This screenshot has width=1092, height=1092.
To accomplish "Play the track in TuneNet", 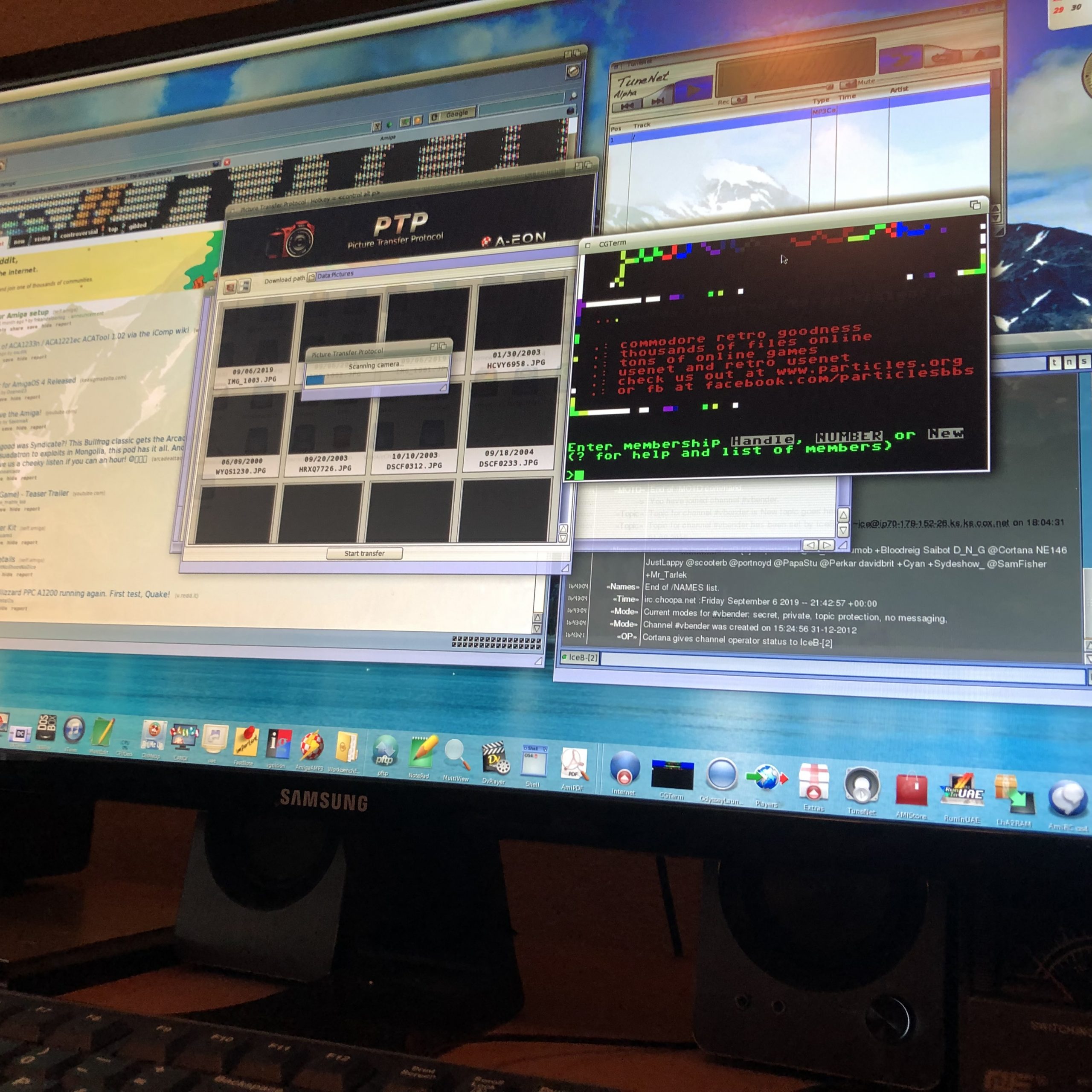I will click(x=693, y=89).
